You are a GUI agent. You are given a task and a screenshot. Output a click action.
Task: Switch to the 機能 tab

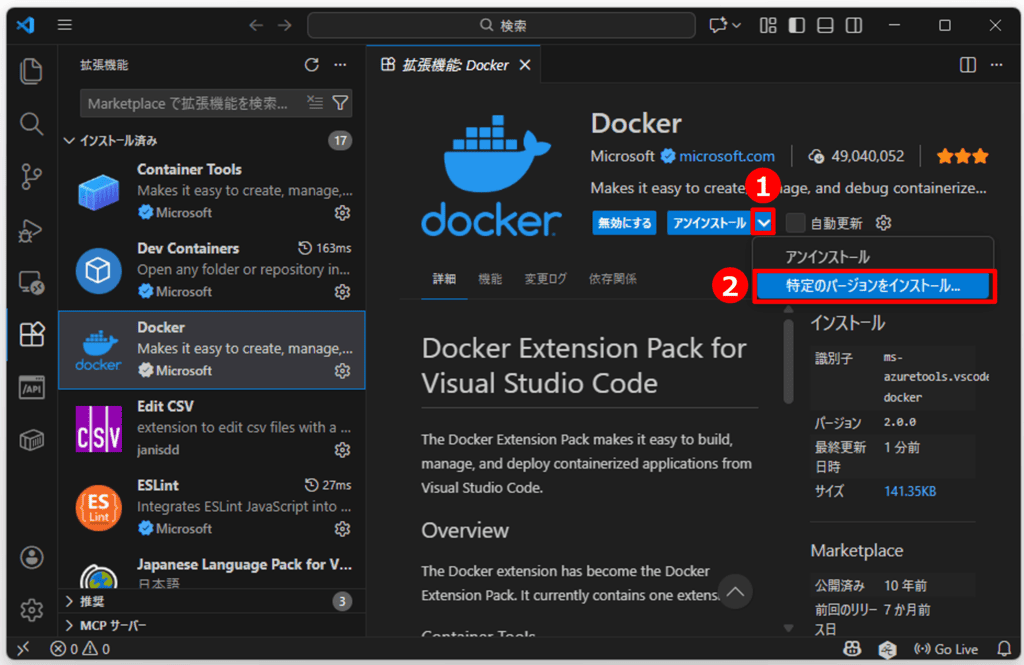tap(490, 279)
